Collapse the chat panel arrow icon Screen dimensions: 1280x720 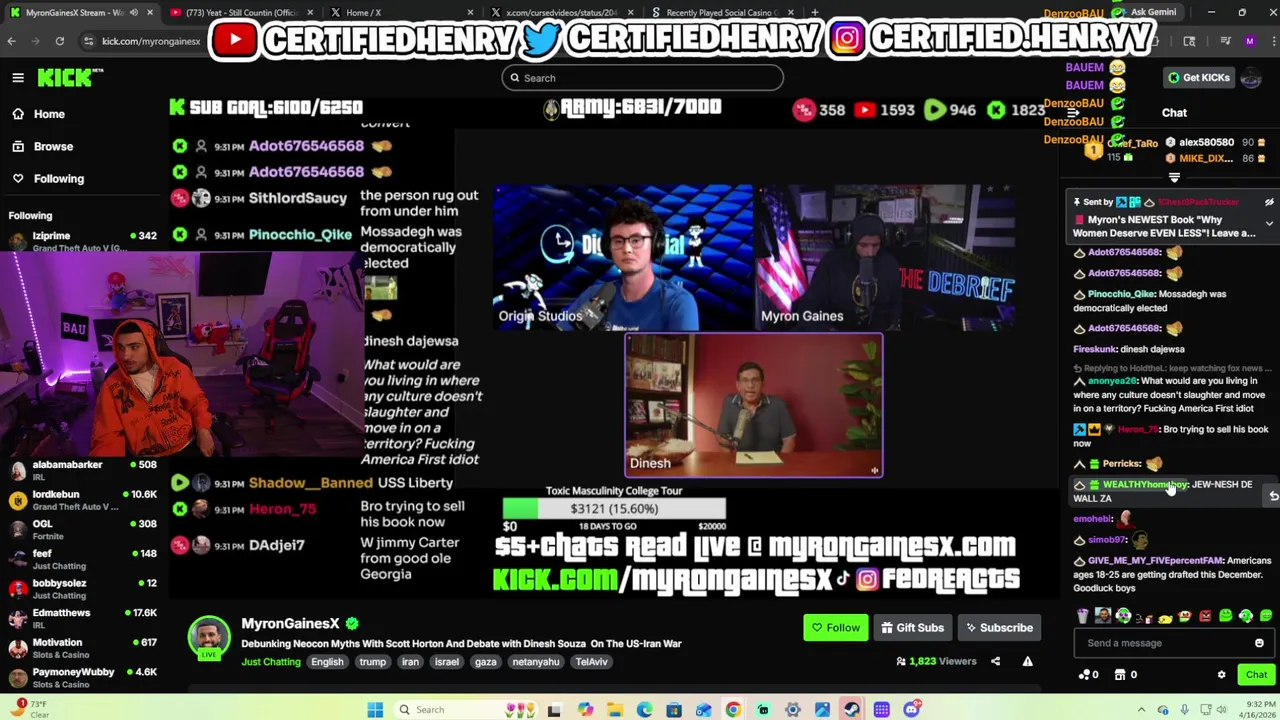click(x=1073, y=113)
